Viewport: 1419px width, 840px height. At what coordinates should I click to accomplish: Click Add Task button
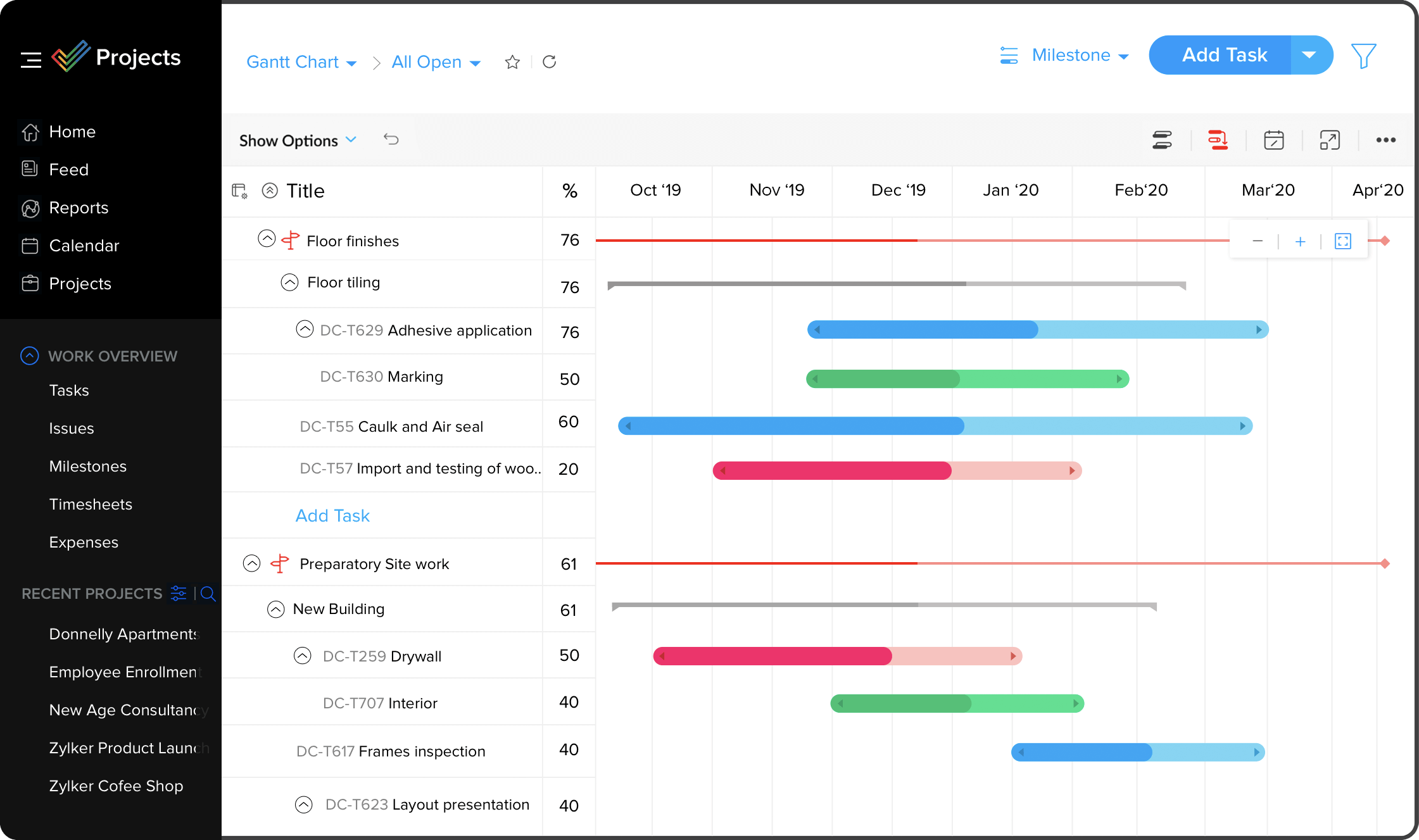pyautogui.click(x=1223, y=55)
